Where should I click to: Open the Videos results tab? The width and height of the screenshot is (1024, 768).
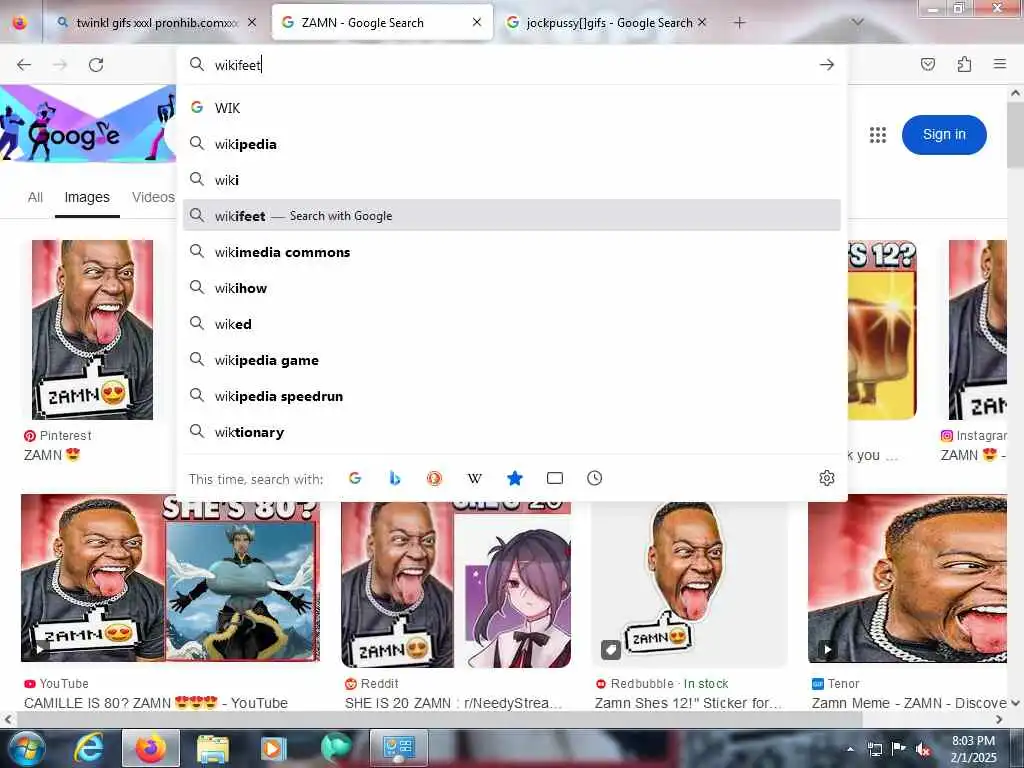[x=153, y=197]
